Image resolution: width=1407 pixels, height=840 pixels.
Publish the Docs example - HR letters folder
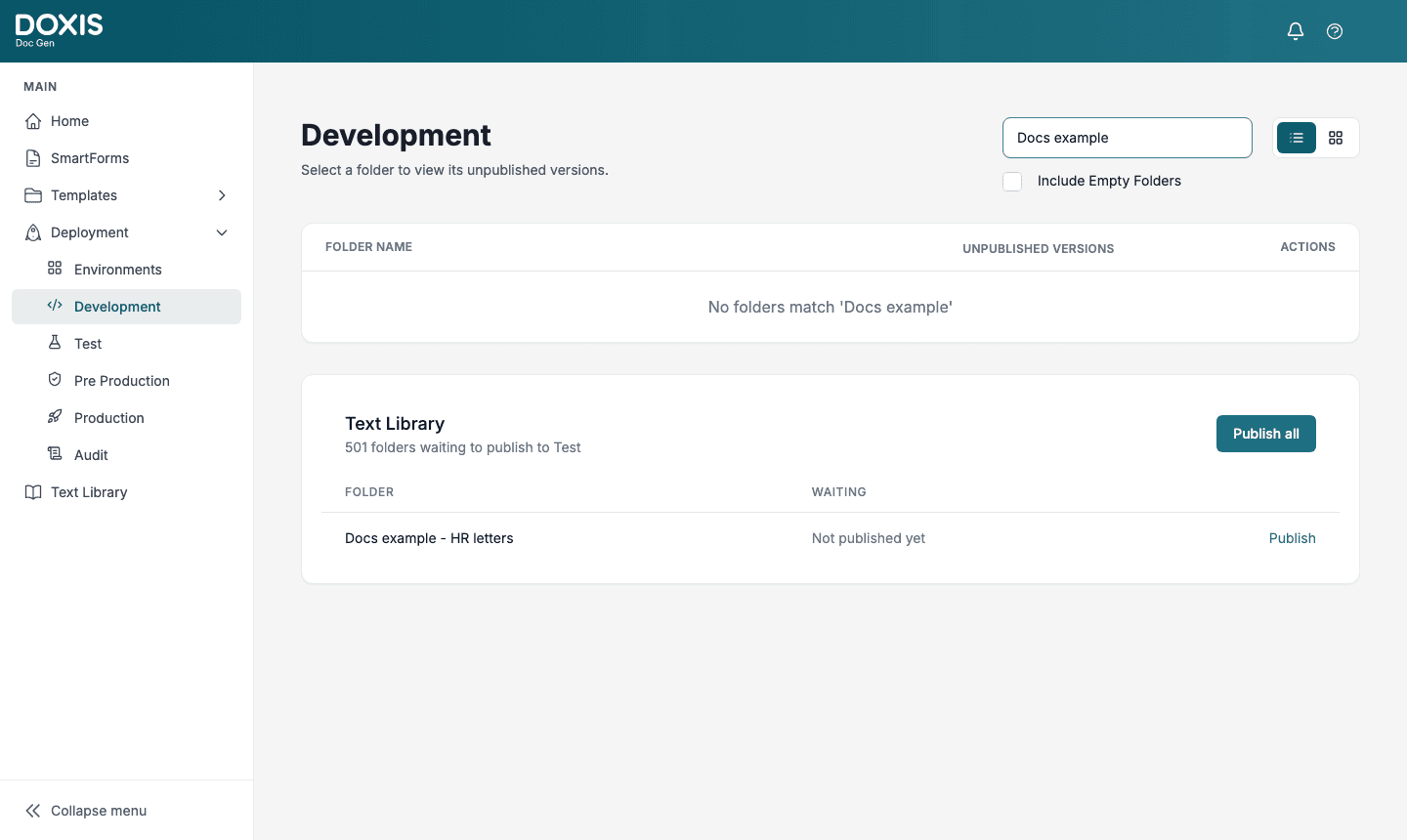(x=1292, y=538)
